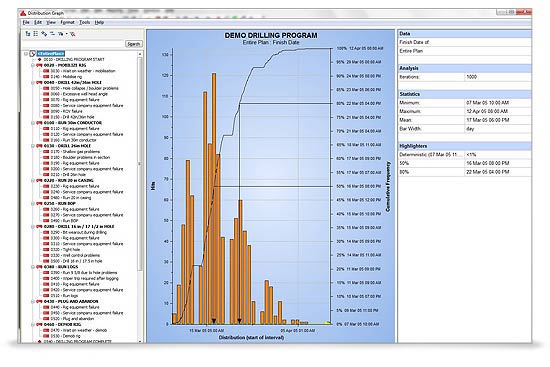Click the Iterations value 1000
Image resolution: width=550 pixels, height=367 pixels.
click(x=471, y=77)
